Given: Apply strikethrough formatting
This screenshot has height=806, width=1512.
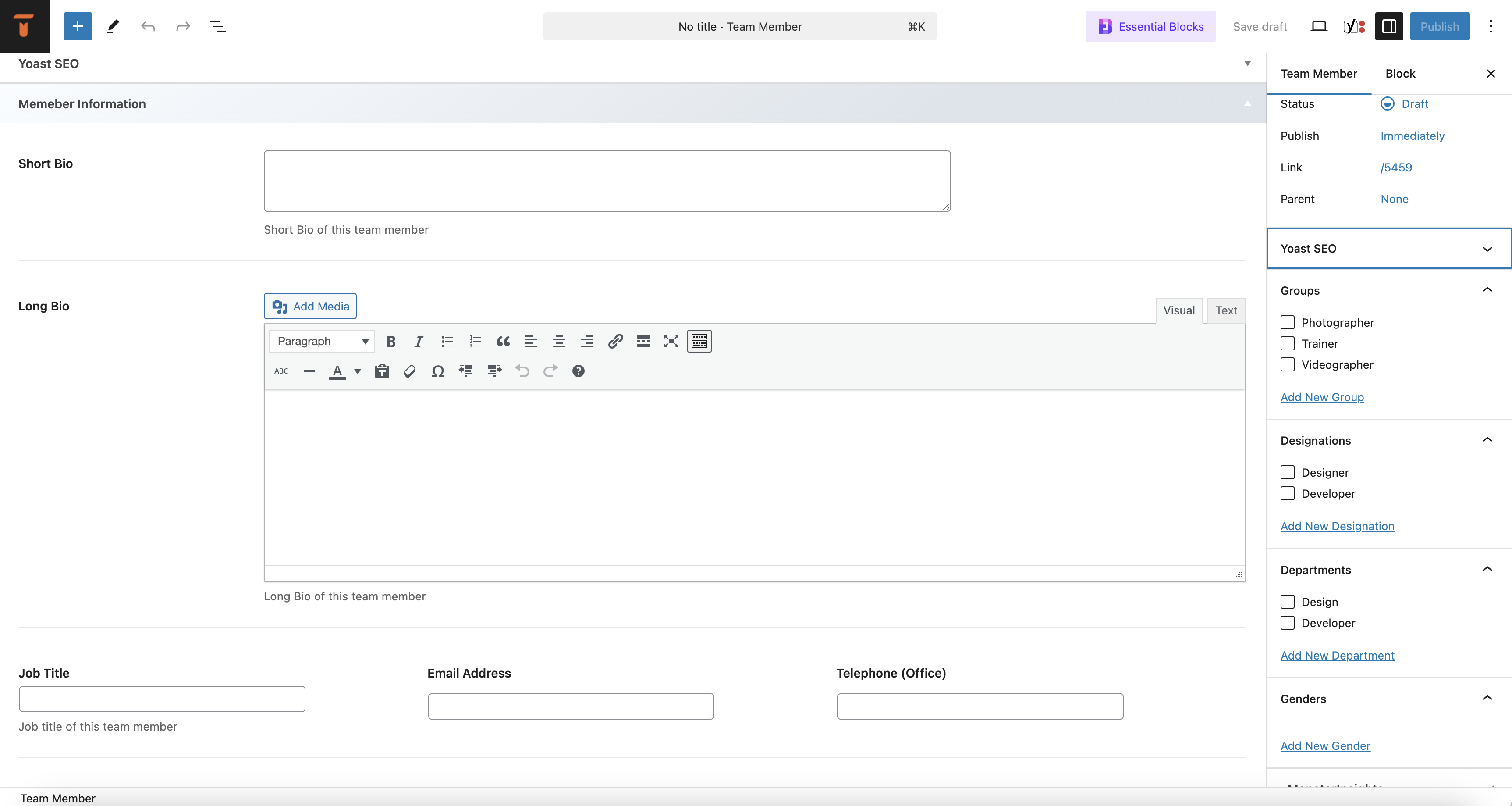Looking at the screenshot, I should pyautogui.click(x=281, y=371).
